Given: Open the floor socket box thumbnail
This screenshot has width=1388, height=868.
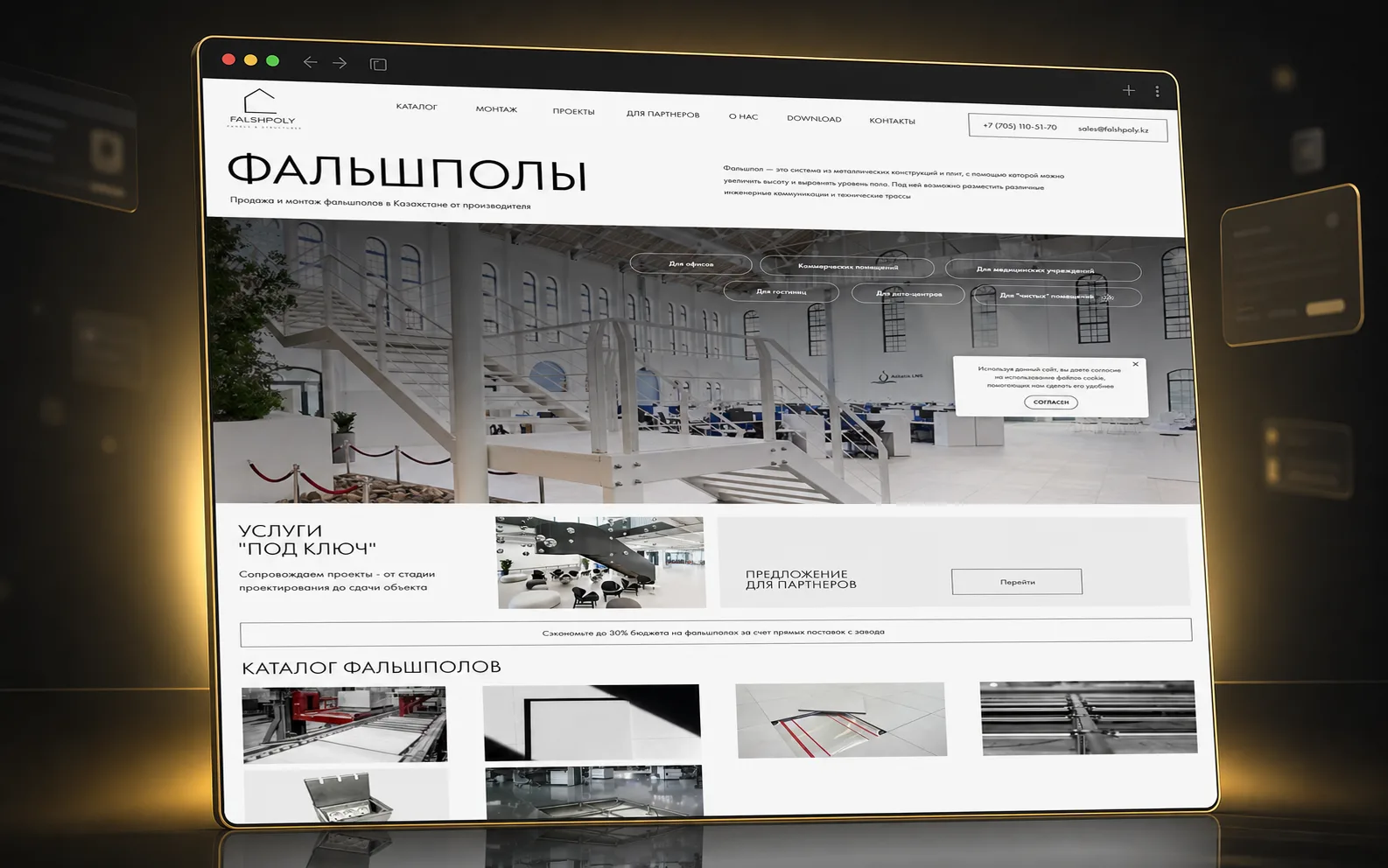Looking at the screenshot, I should [346, 794].
